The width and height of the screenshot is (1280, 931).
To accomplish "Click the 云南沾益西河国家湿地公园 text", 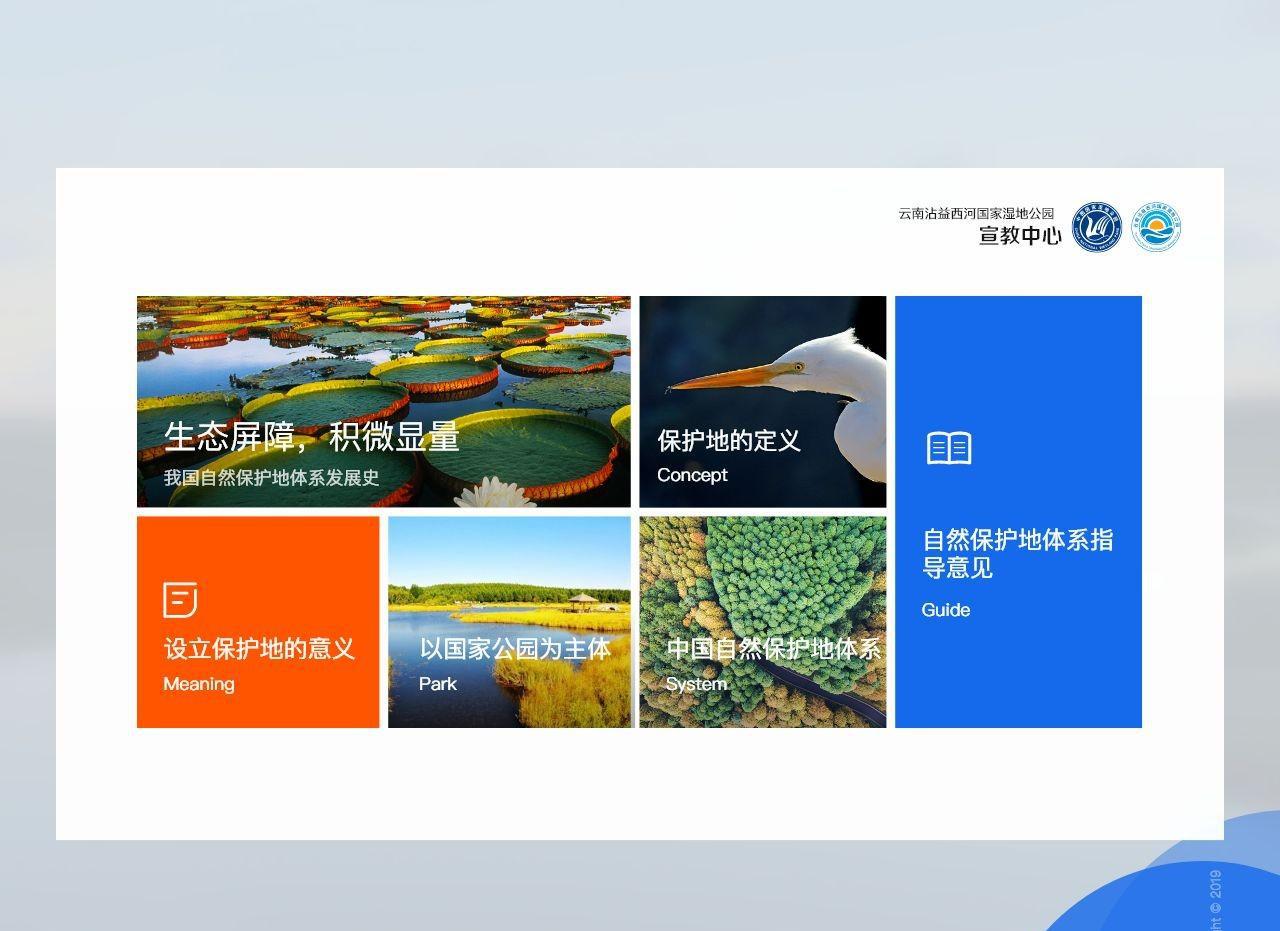I will pos(976,213).
